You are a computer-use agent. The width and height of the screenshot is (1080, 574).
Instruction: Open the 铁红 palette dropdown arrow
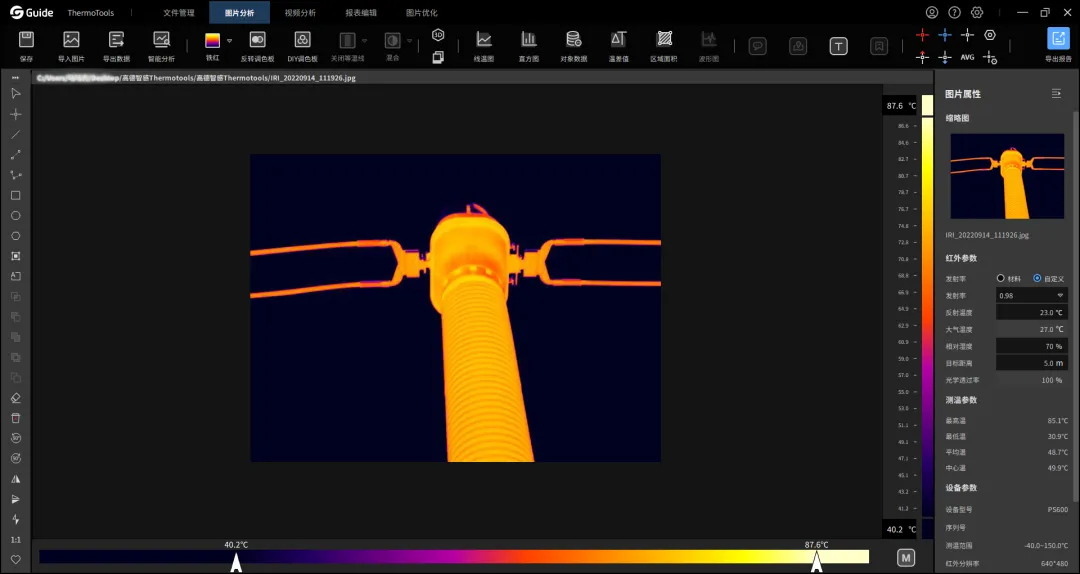tap(229, 41)
